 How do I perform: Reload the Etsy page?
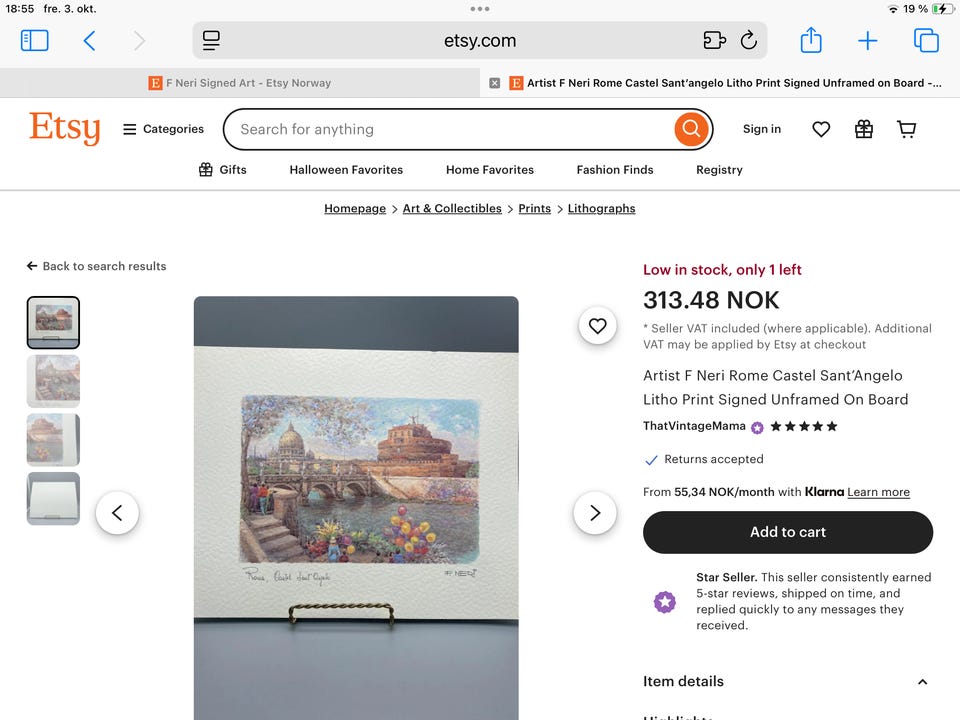748,40
